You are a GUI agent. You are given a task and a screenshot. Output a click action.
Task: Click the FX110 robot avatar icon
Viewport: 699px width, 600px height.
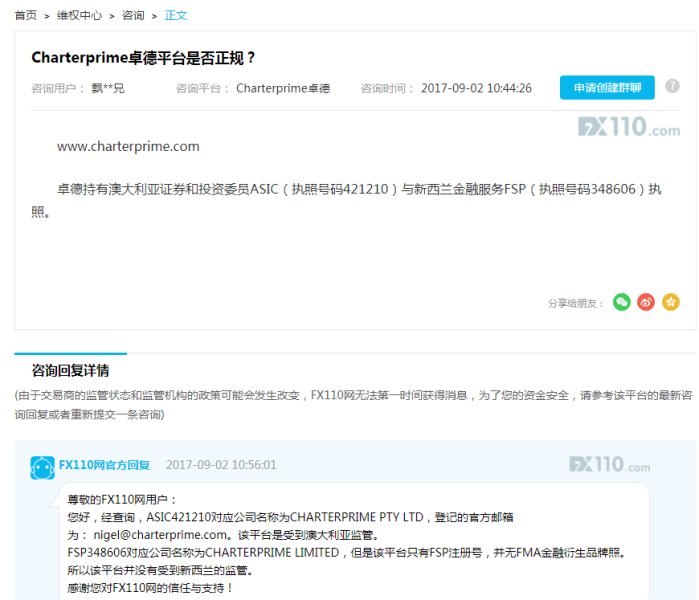coord(42,468)
